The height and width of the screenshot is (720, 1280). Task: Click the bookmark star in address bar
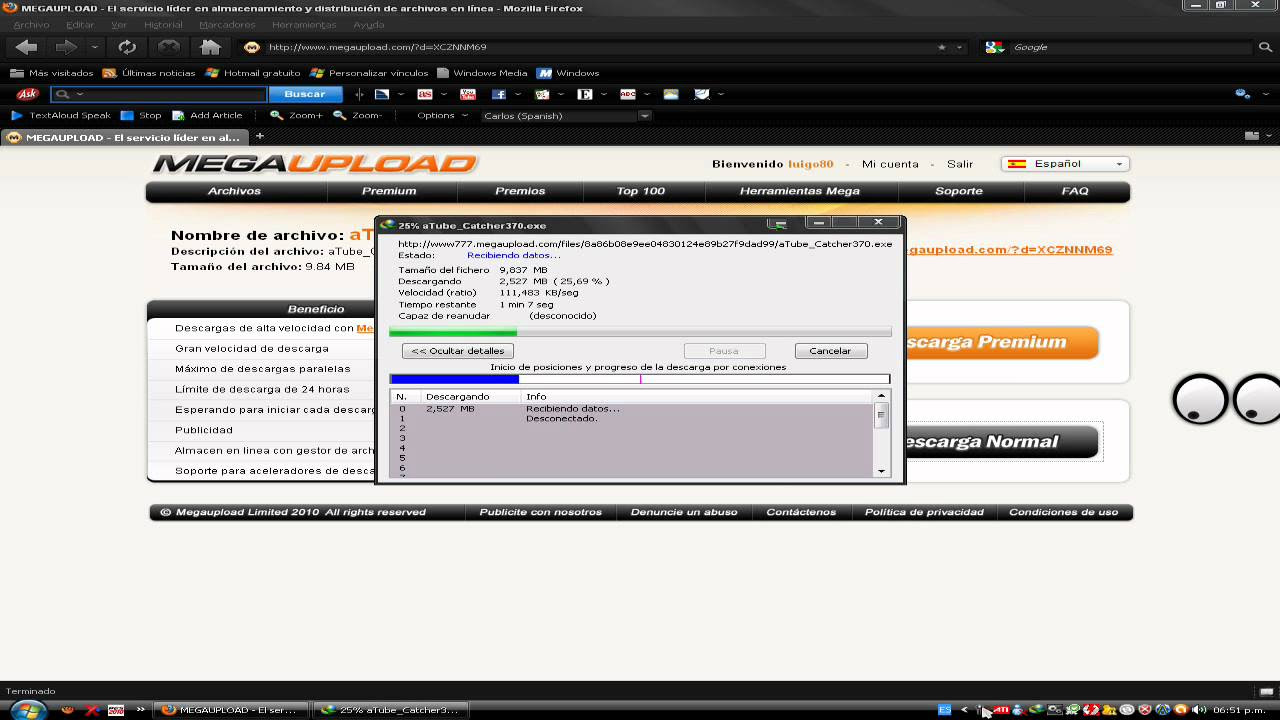click(942, 47)
